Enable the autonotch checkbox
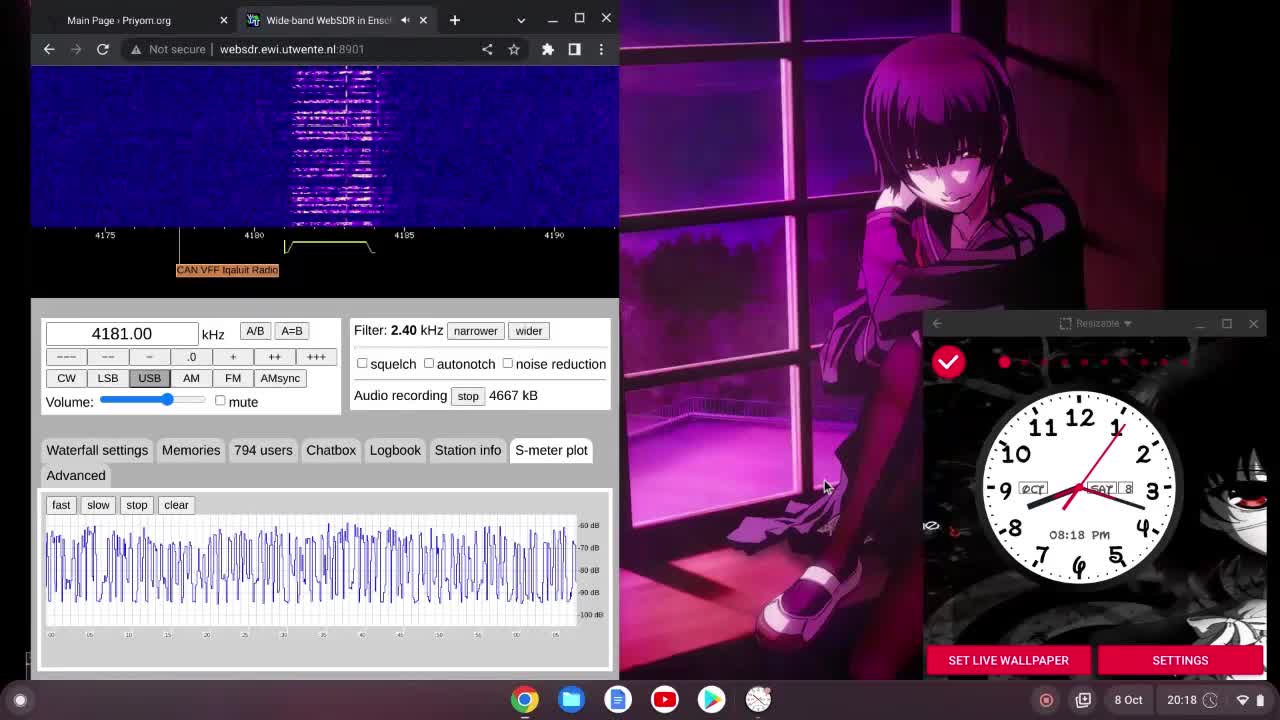1280x720 pixels. point(429,364)
